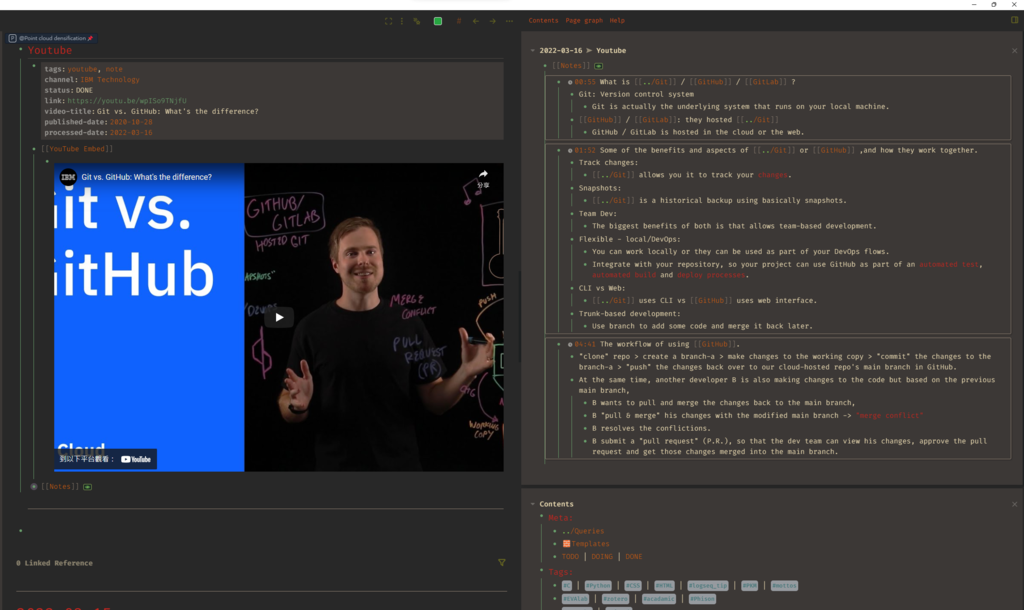This screenshot has width=1024, height=610.
Task: Jump to timestamp 01:52 in notes
Action: [x=584, y=150]
